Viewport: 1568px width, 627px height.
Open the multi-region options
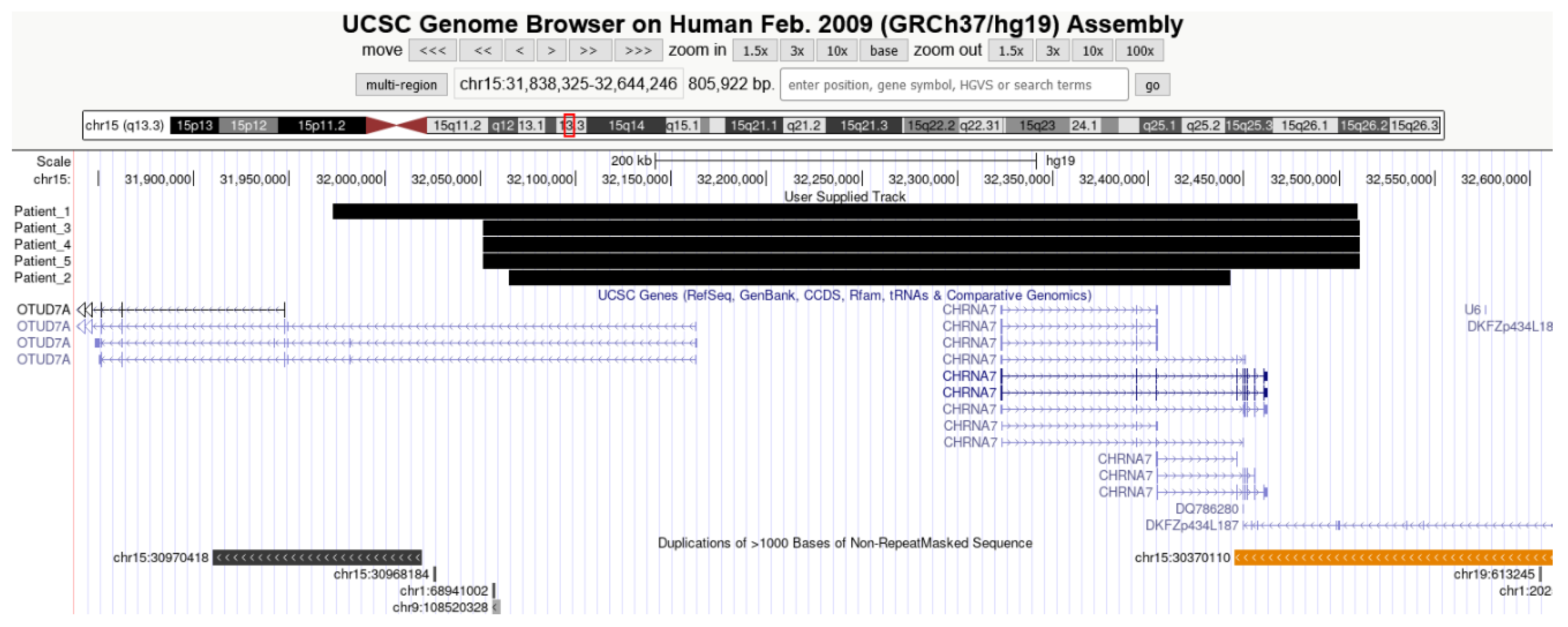point(401,85)
